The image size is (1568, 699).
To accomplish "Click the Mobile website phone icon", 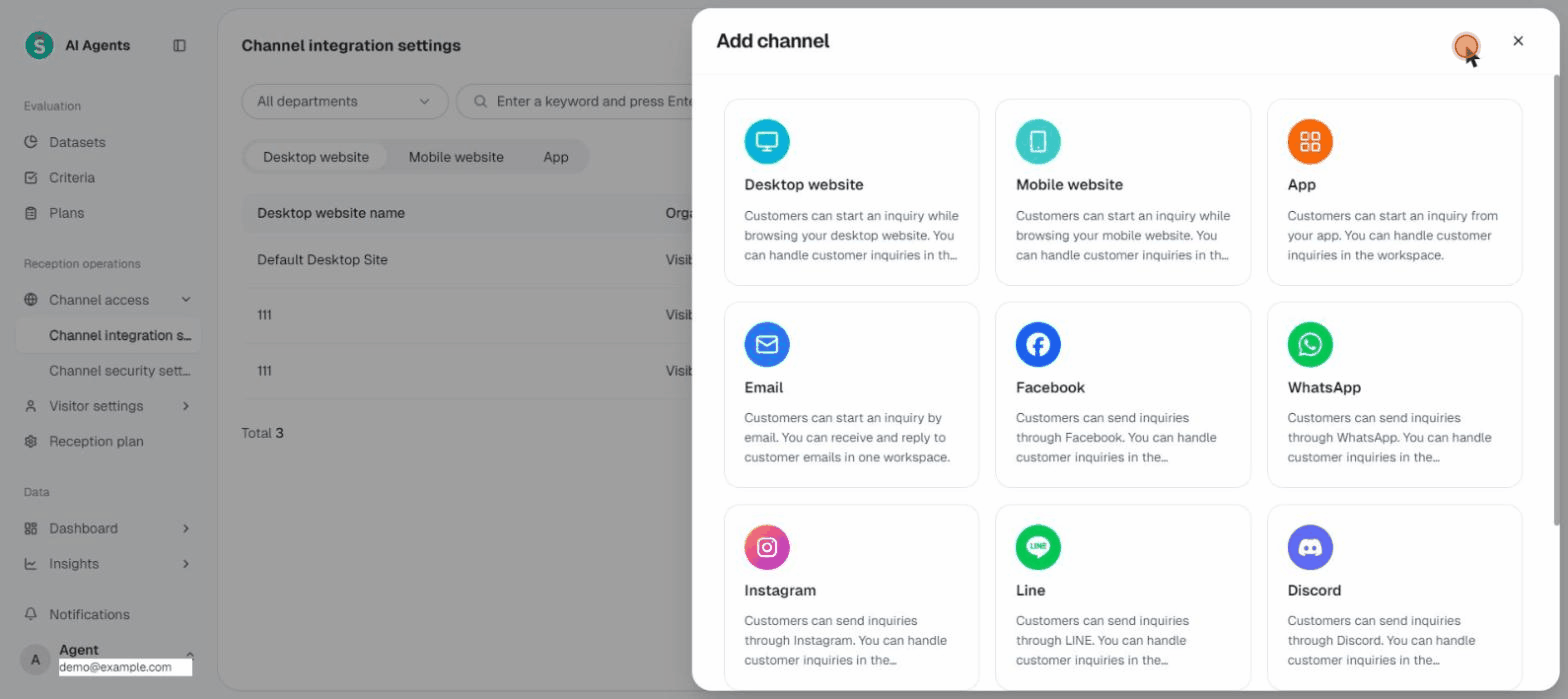I will [1038, 141].
